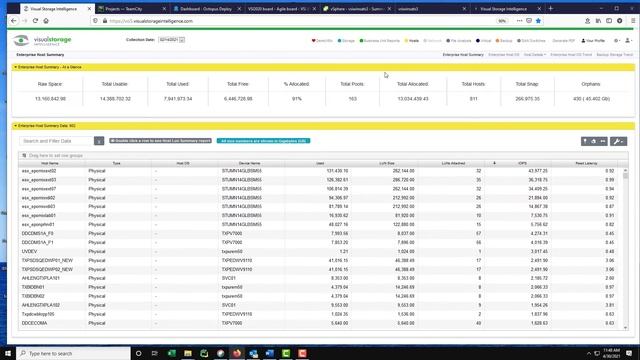640x360 pixels.
Task: Collapse the At a Glance section
Action: (16, 67)
